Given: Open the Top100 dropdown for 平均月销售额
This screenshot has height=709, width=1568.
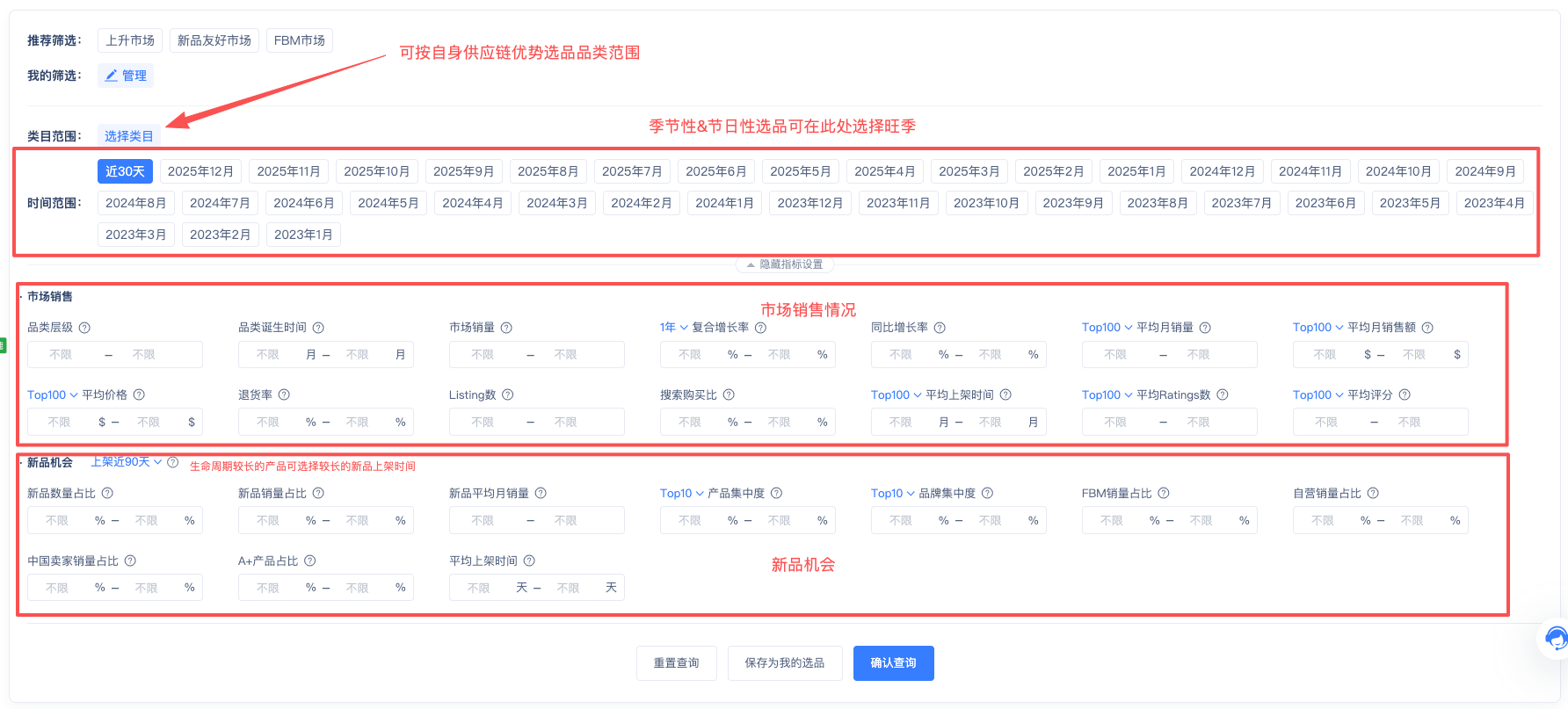Looking at the screenshot, I should [1318, 328].
